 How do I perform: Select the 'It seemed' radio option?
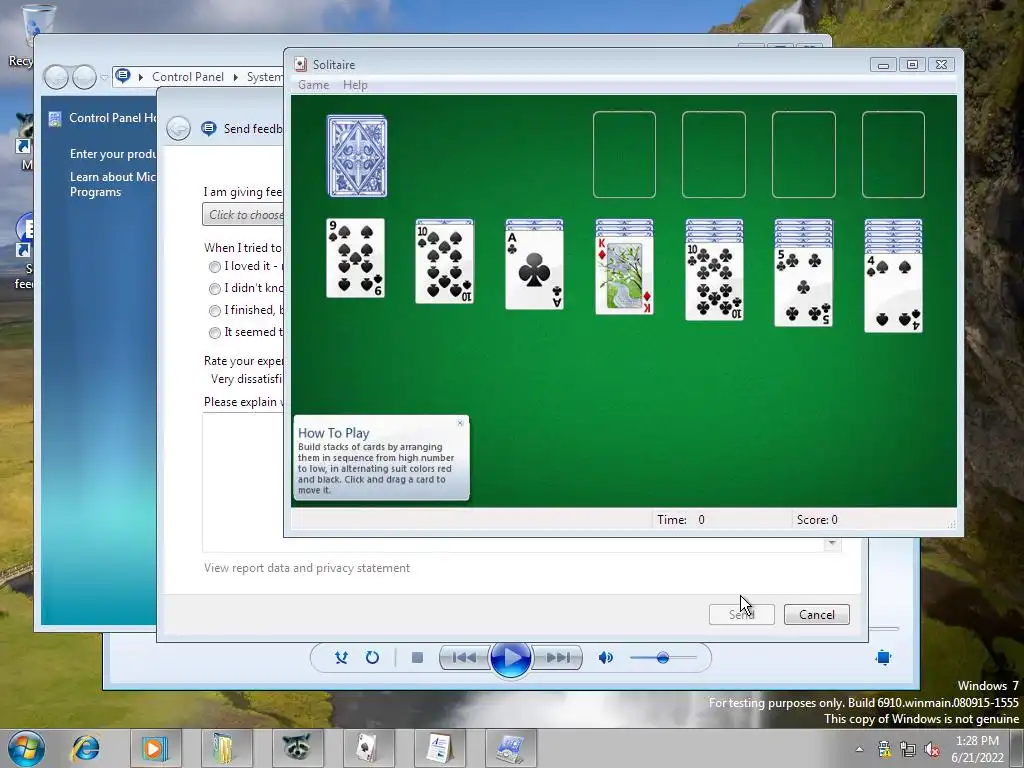pyautogui.click(x=215, y=333)
